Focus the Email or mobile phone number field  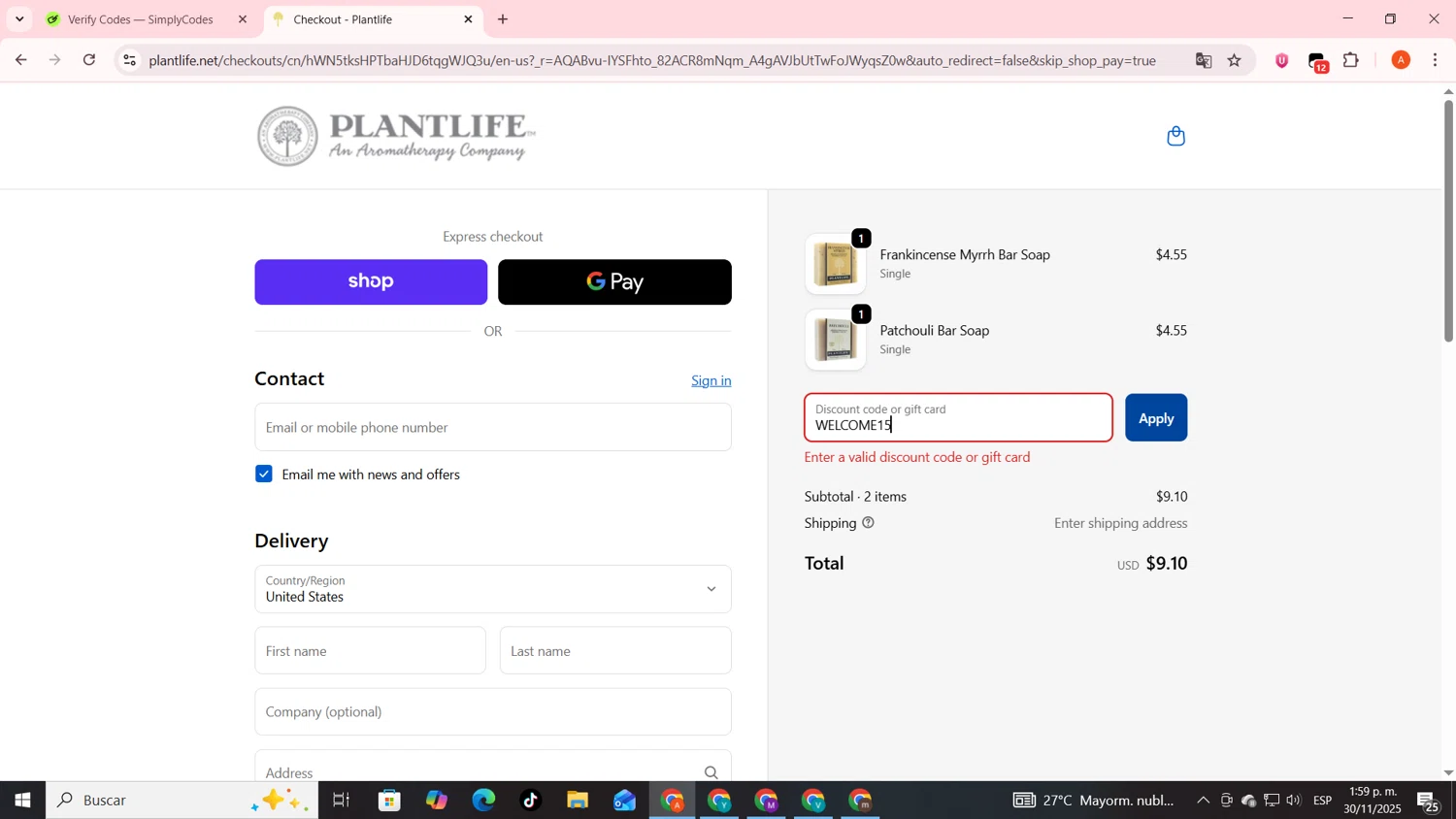[493, 427]
